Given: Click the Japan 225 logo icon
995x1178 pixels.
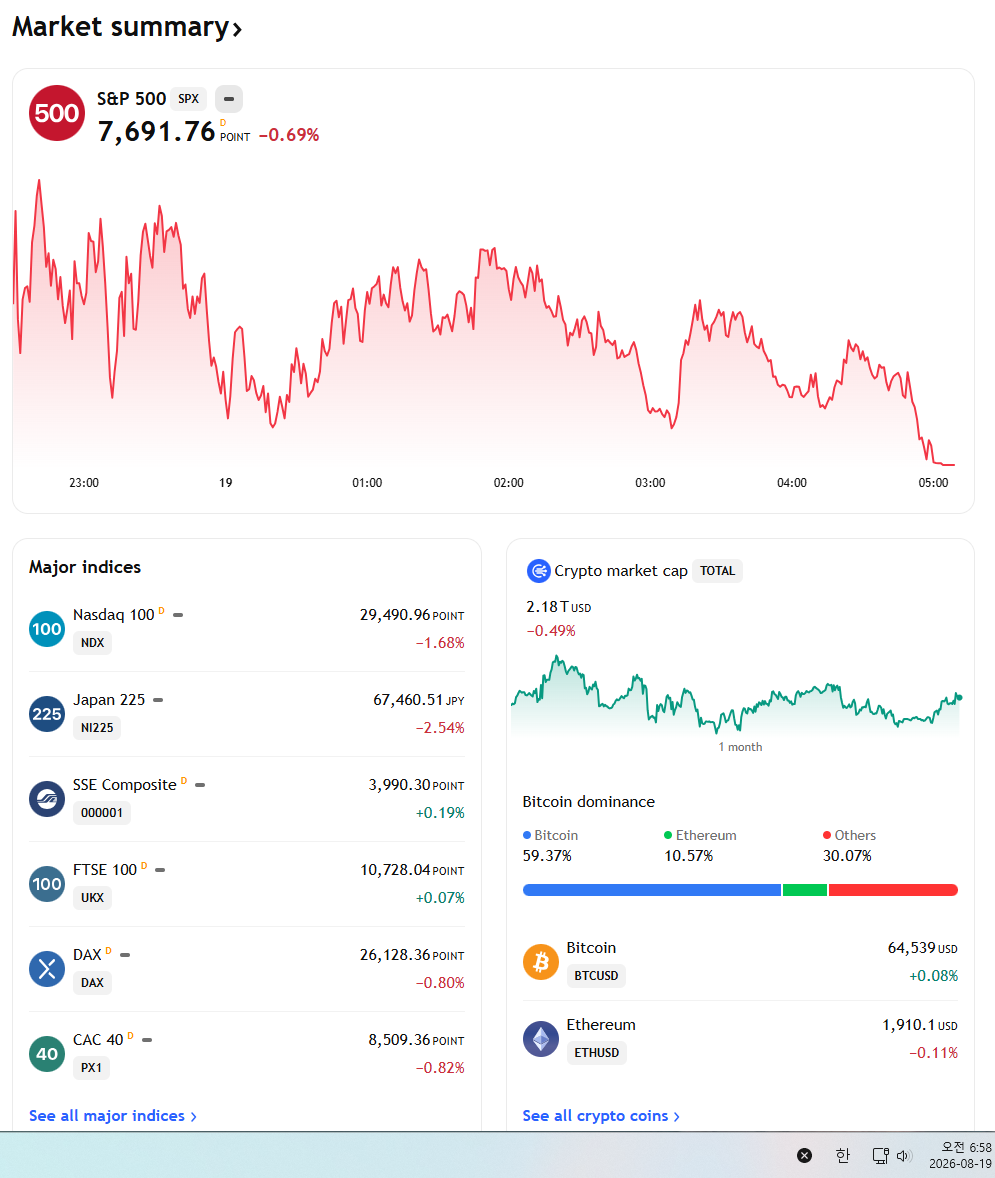Looking at the screenshot, I should click(47, 714).
